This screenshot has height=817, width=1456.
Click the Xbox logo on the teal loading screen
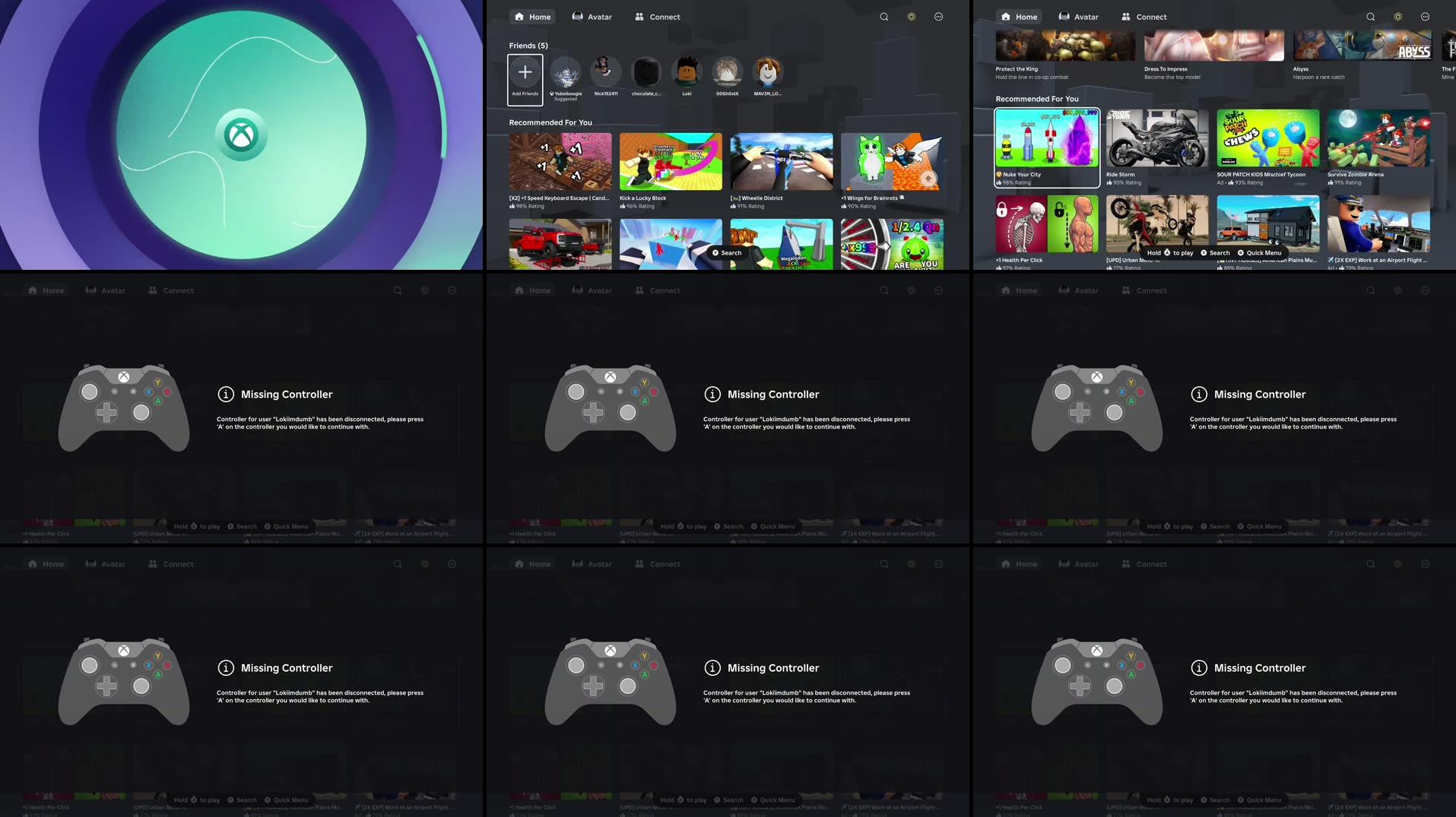pyautogui.click(x=241, y=135)
